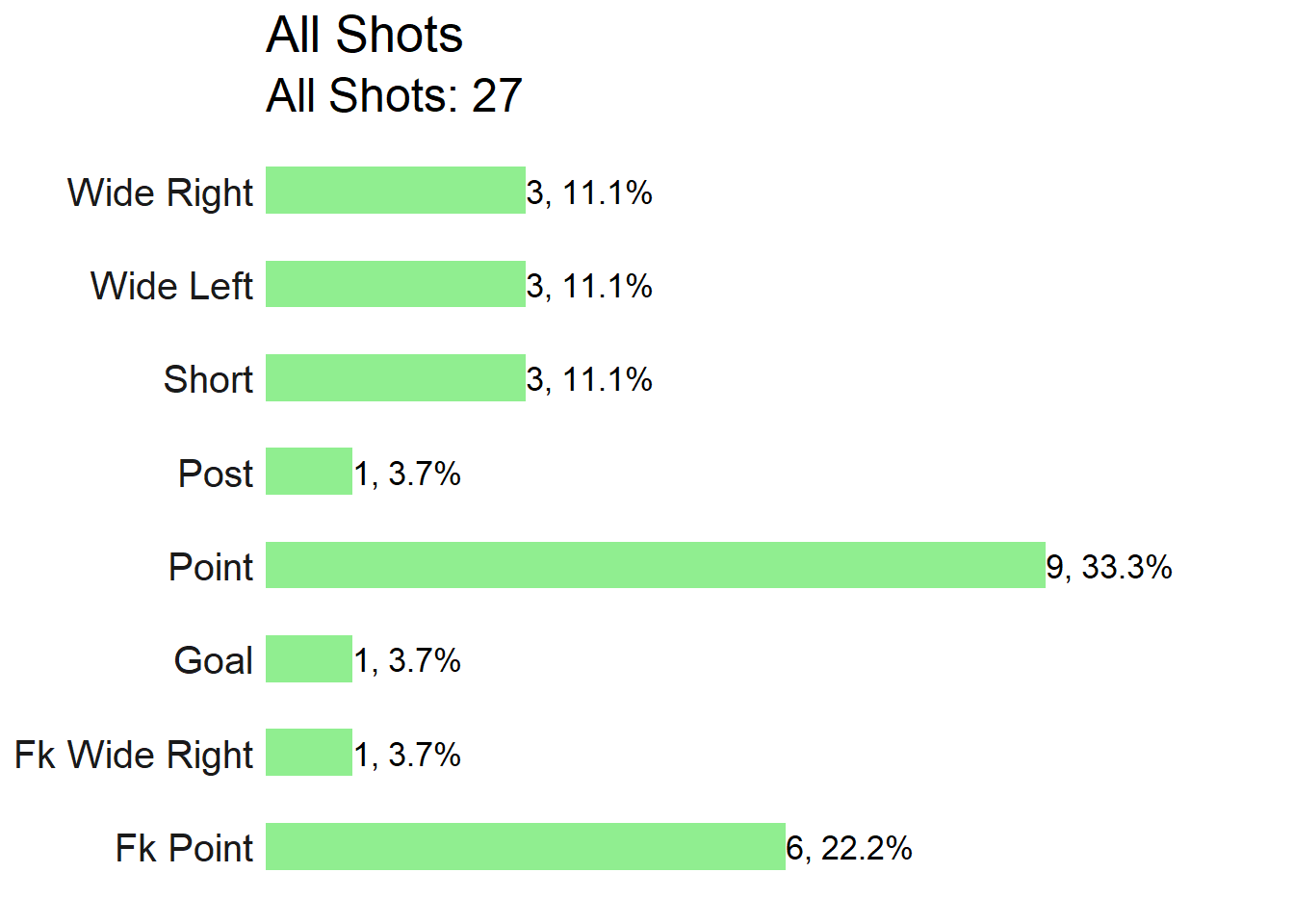Screen dimensions: 1294x924
Task: Click the '6, 22.2%' value label
Action: (849, 848)
